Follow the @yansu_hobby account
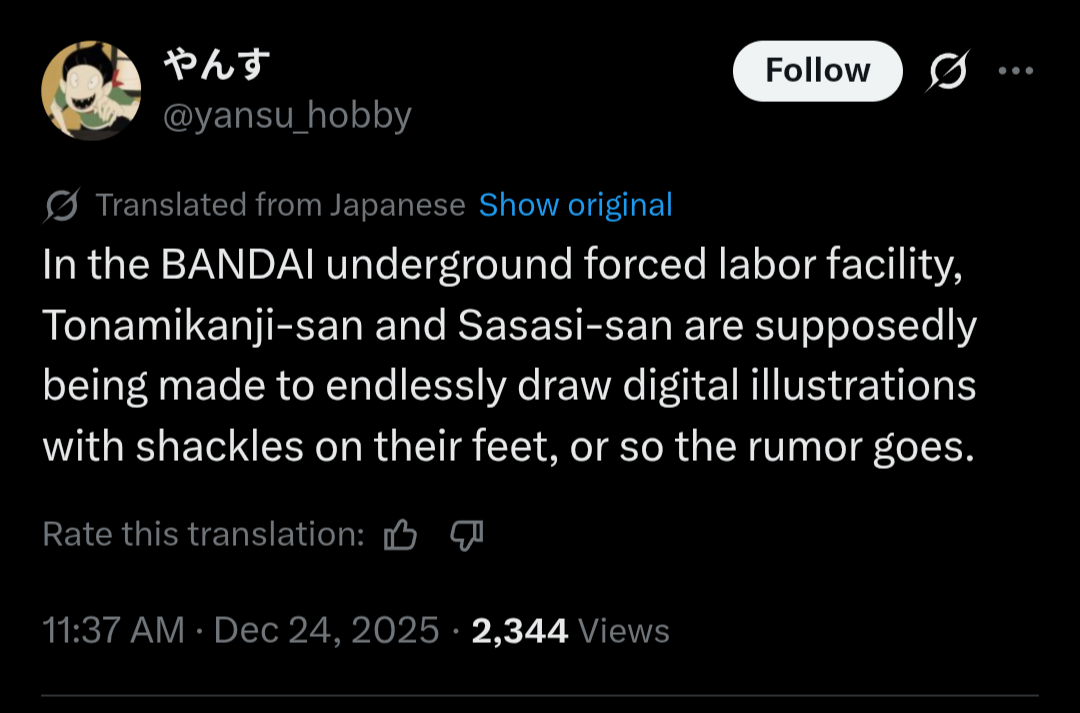The width and height of the screenshot is (1080, 713). pos(817,71)
